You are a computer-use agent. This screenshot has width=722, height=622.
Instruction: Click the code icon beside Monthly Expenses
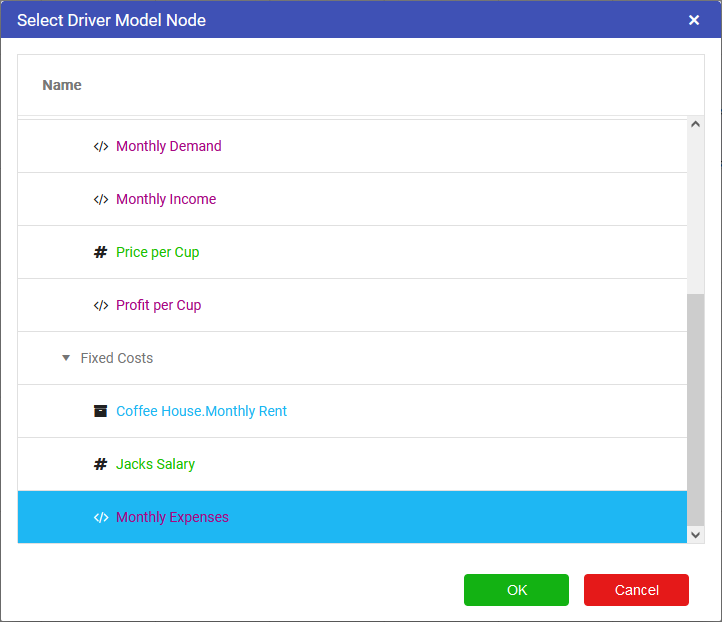100,517
